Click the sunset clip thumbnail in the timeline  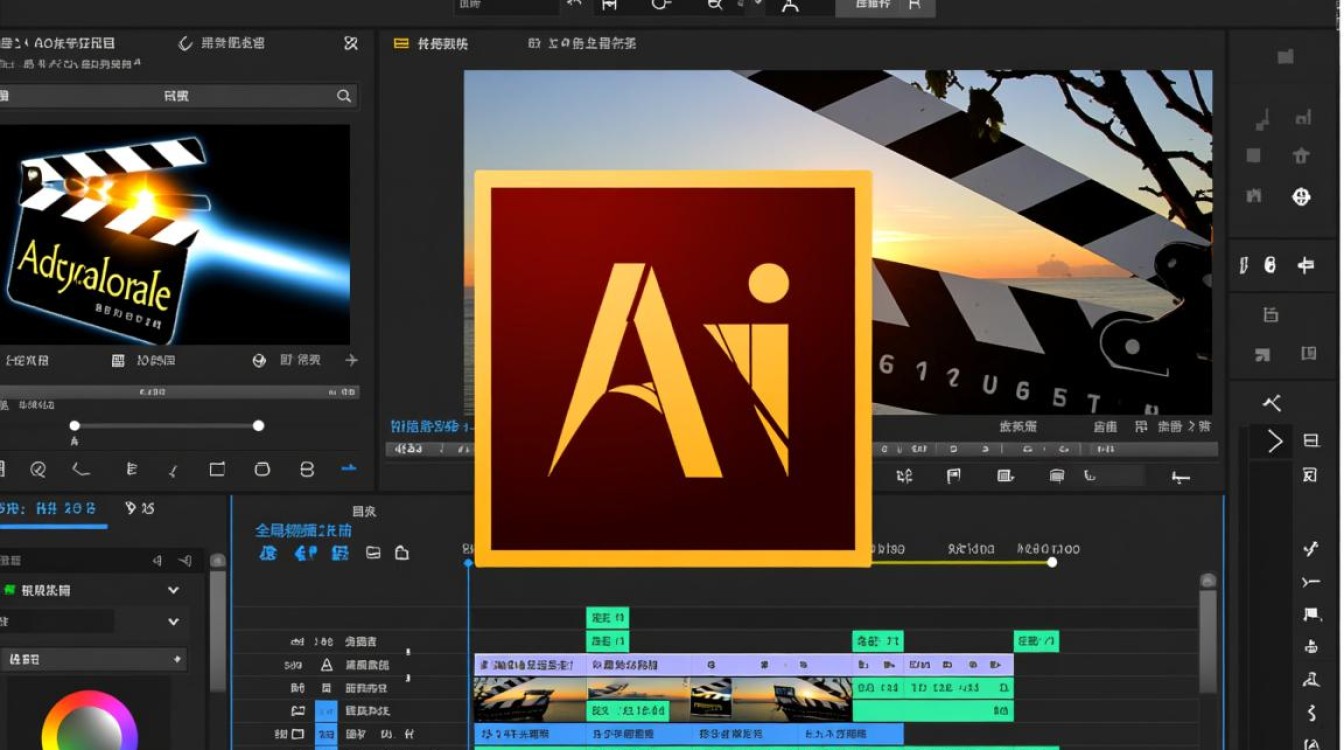[530, 699]
